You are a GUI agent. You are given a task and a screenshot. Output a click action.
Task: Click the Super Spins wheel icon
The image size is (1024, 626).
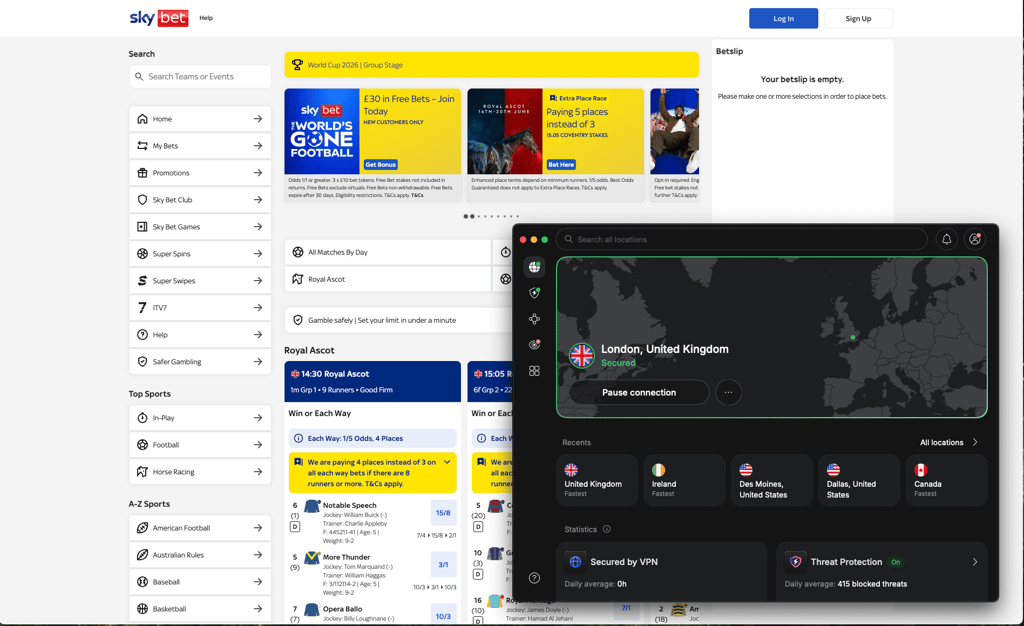(x=142, y=254)
